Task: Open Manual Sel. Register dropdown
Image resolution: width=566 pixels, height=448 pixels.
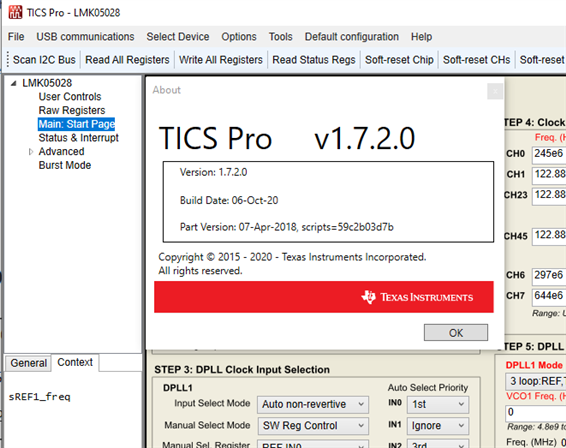Action: click(x=313, y=444)
